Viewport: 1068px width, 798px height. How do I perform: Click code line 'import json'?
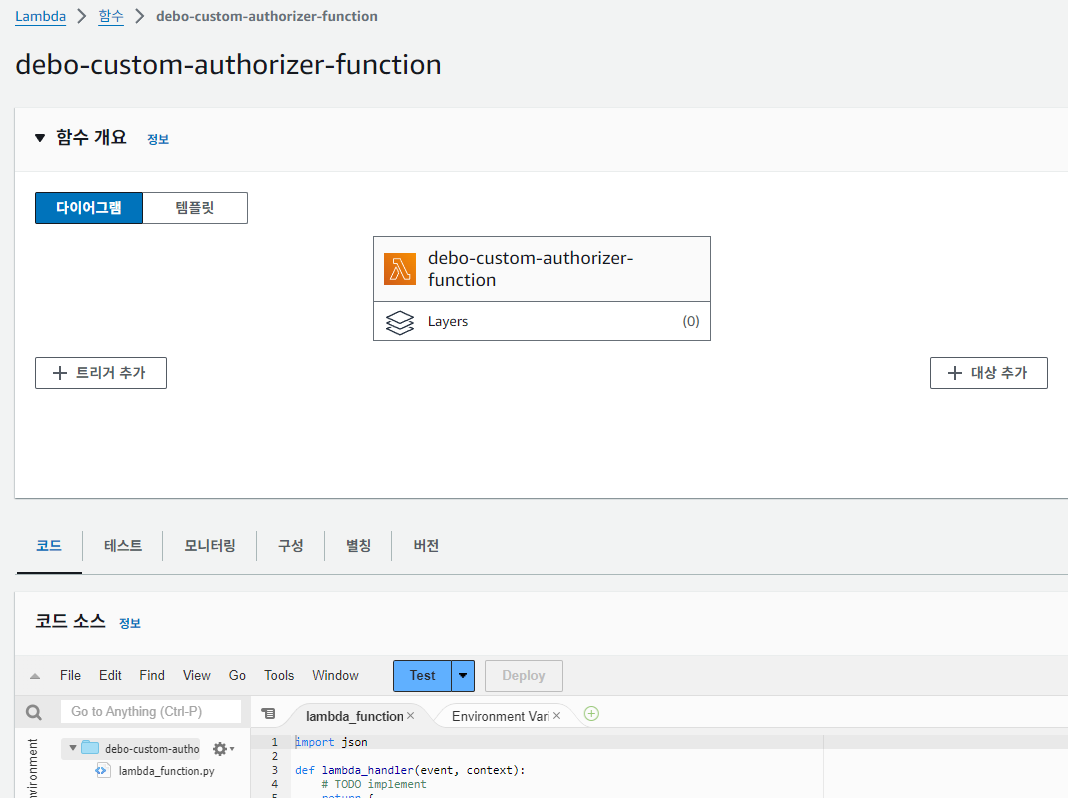coord(331,742)
